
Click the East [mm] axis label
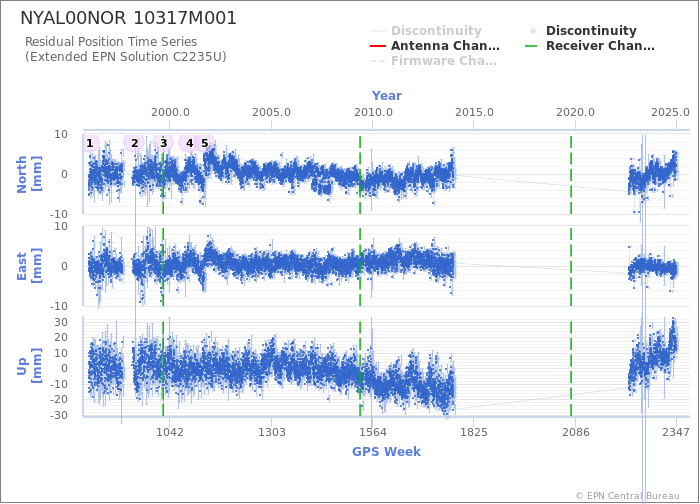(29, 266)
